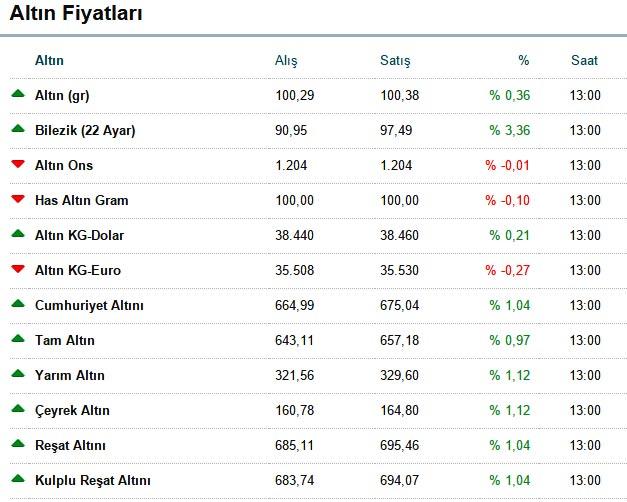The image size is (627, 502).
Task: Click the red down arrow beside Has Altın Gram
Action: pyautogui.click(x=18, y=198)
